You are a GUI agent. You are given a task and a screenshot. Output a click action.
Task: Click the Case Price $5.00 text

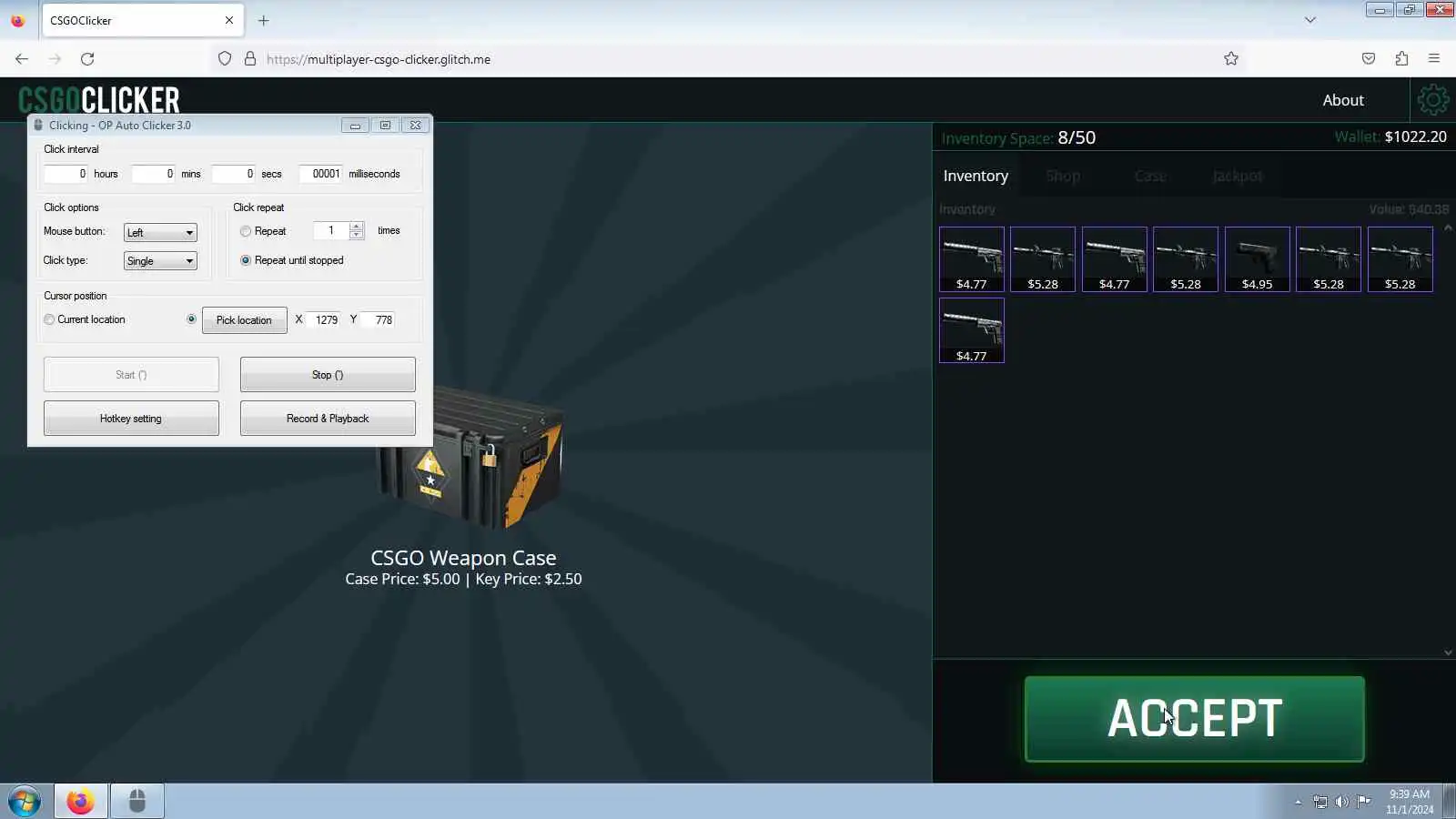pos(402,579)
